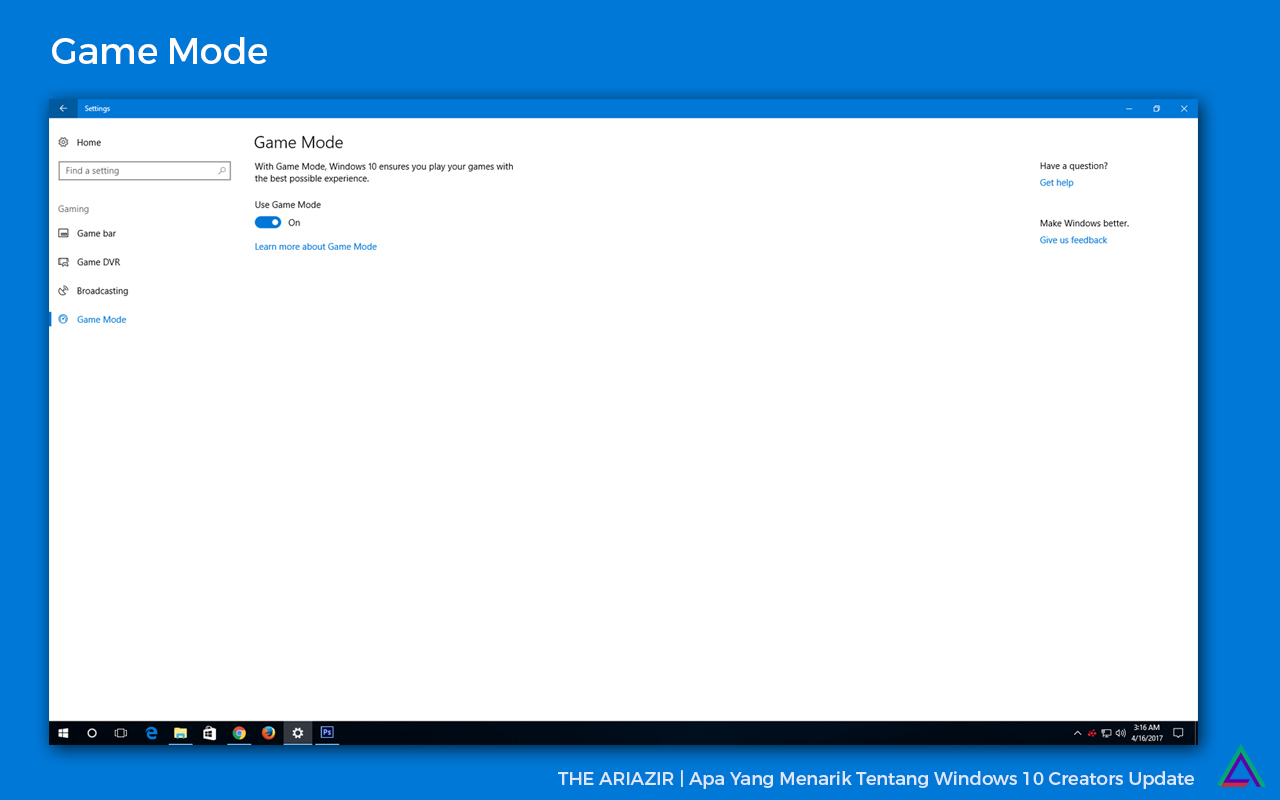Click the Give us feedback link
The height and width of the screenshot is (800, 1280).
click(x=1074, y=240)
